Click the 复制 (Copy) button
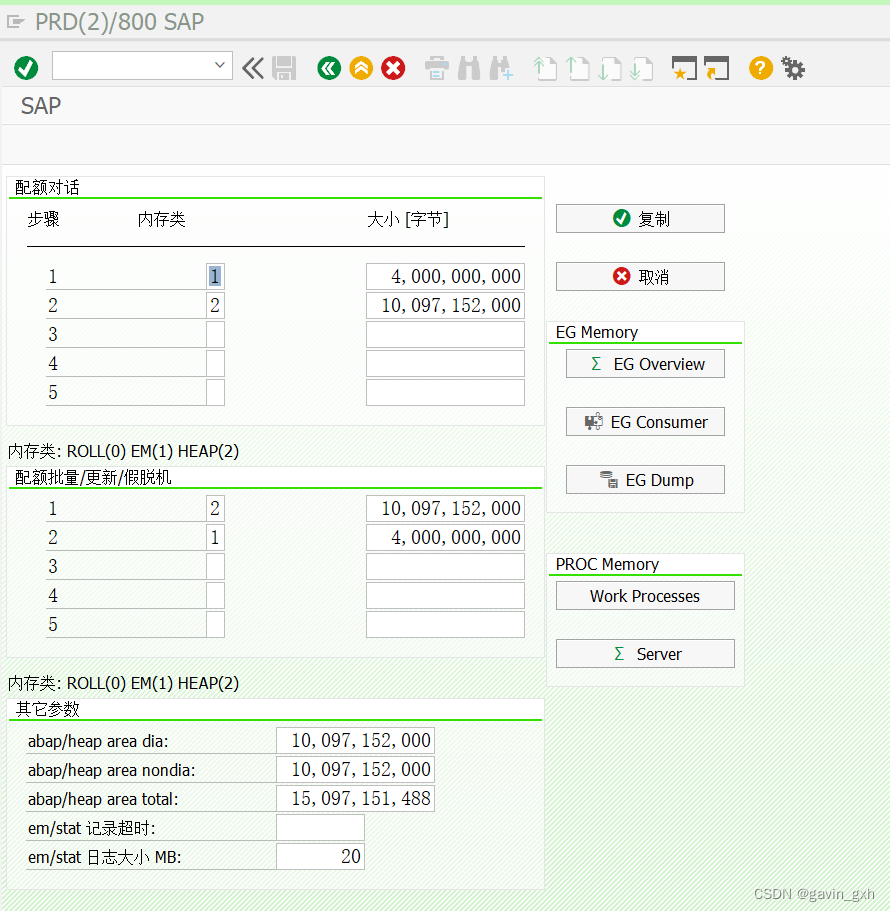Viewport: 890px width, 911px height. (x=640, y=218)
